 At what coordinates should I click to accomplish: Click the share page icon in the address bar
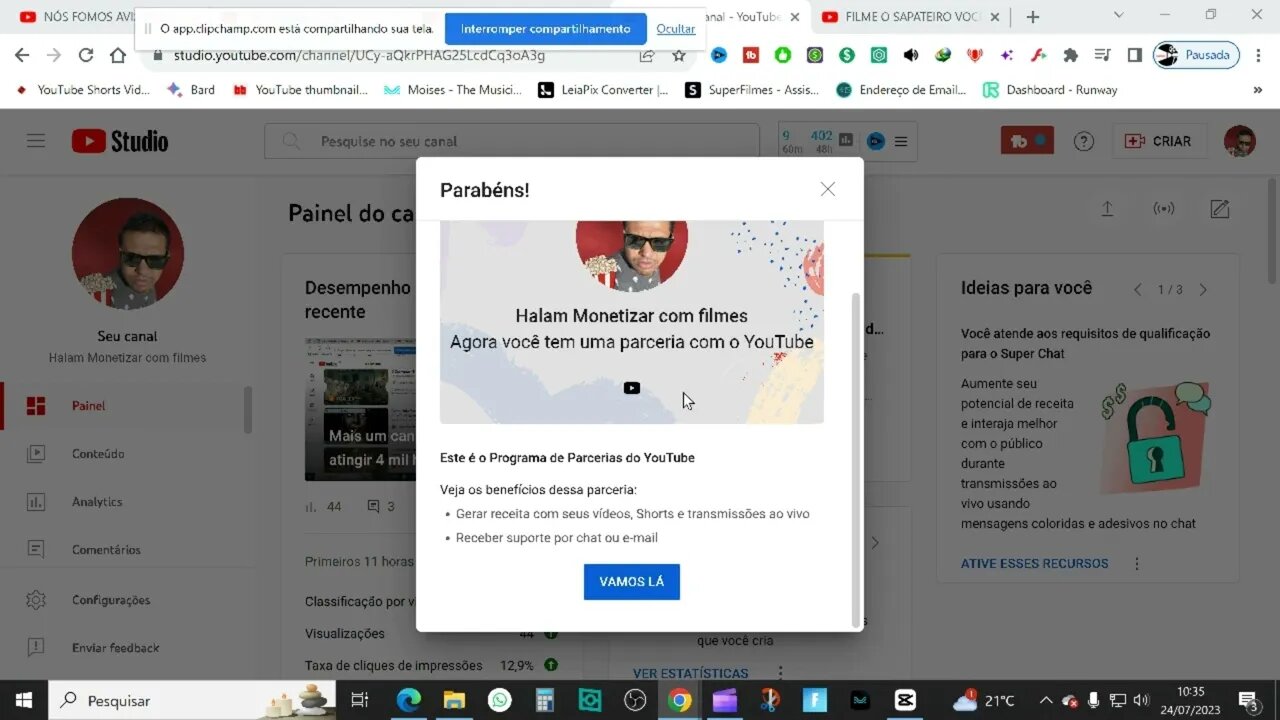tap(647, 55)
